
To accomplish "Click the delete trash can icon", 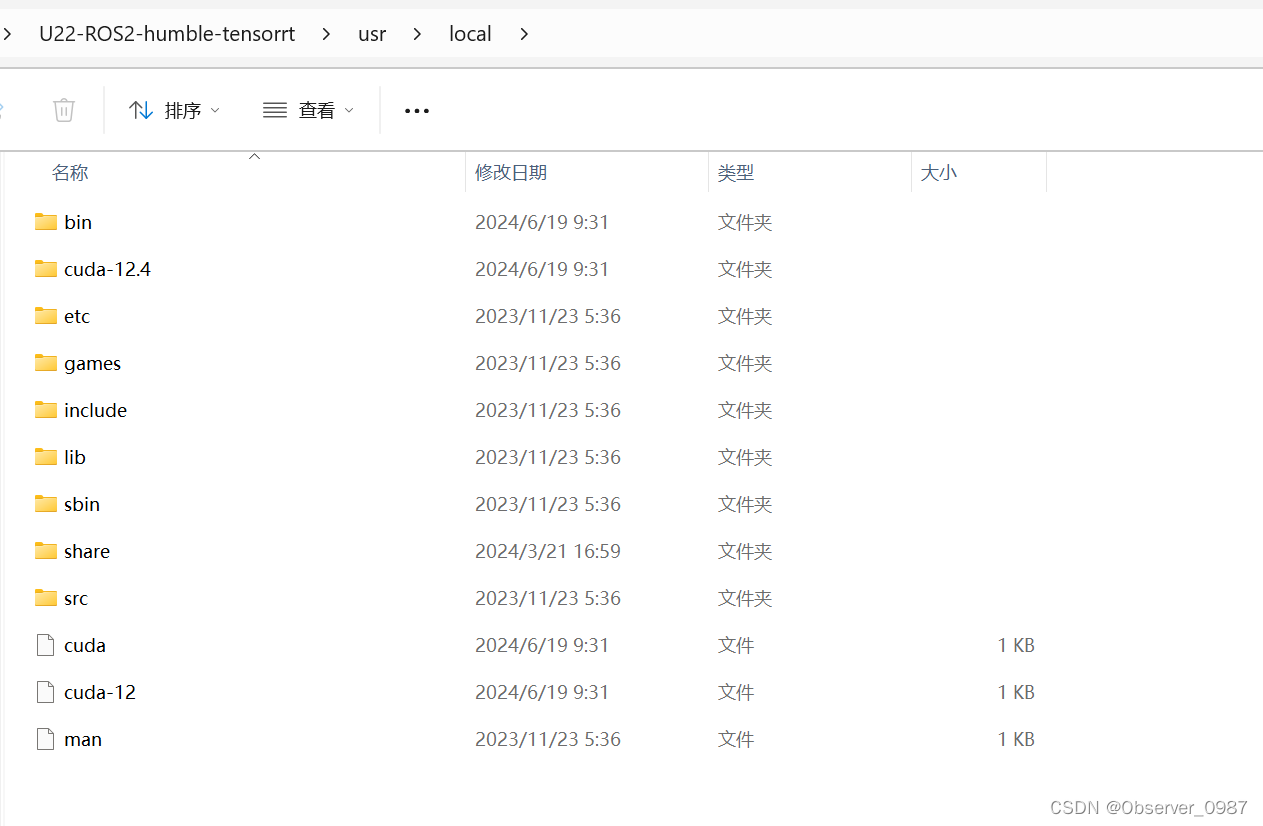I will coord(64,110).
